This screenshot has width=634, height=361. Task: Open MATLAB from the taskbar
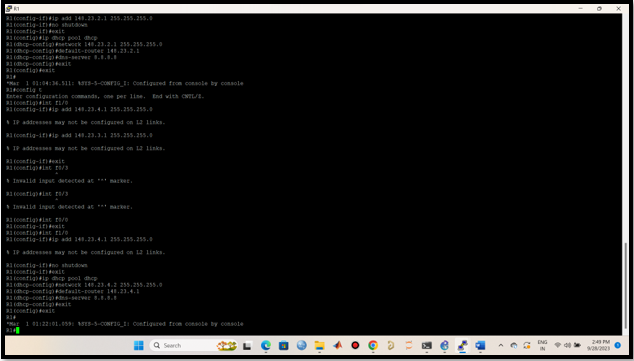coord(338,346)
